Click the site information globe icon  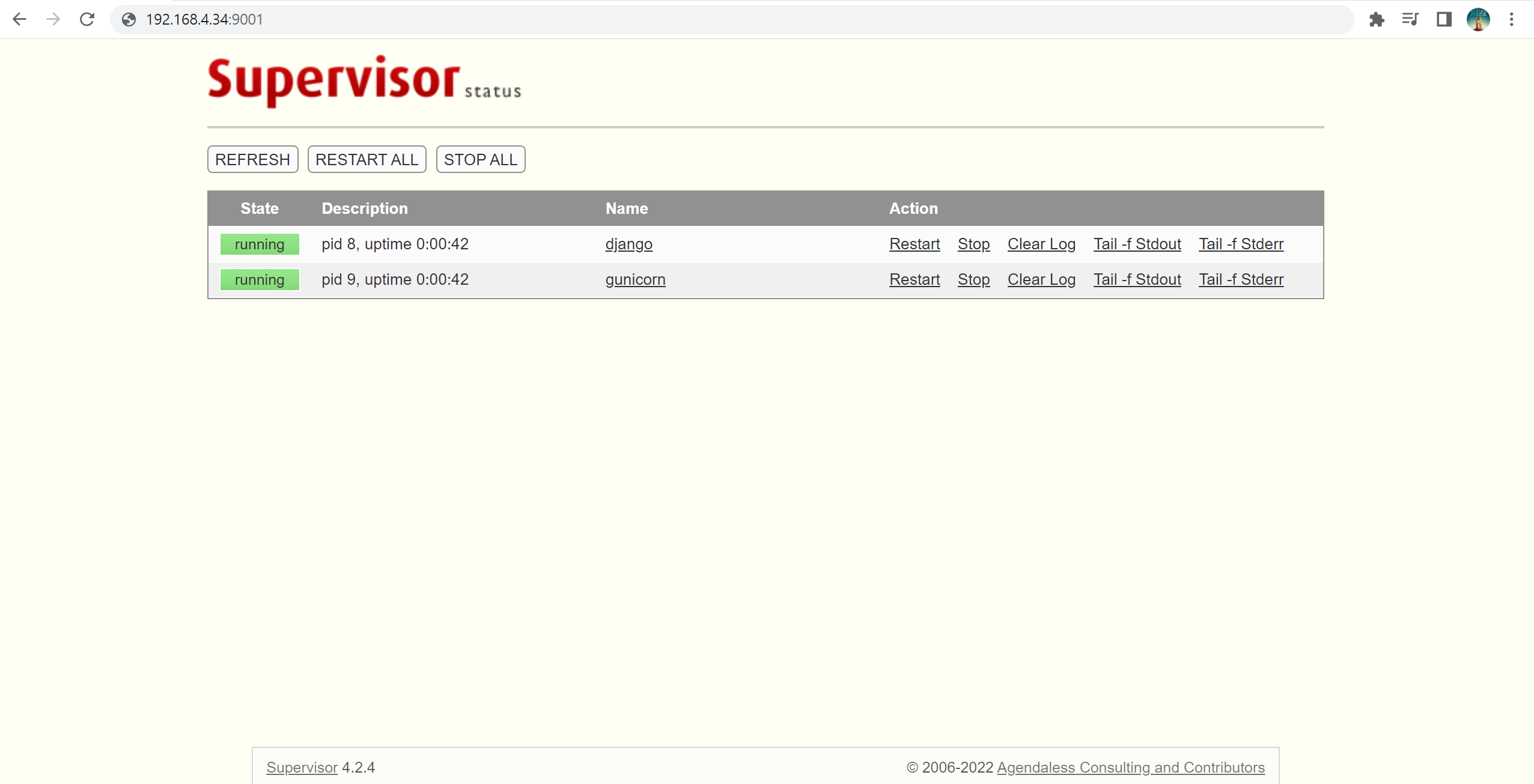[x=129, y=19]
